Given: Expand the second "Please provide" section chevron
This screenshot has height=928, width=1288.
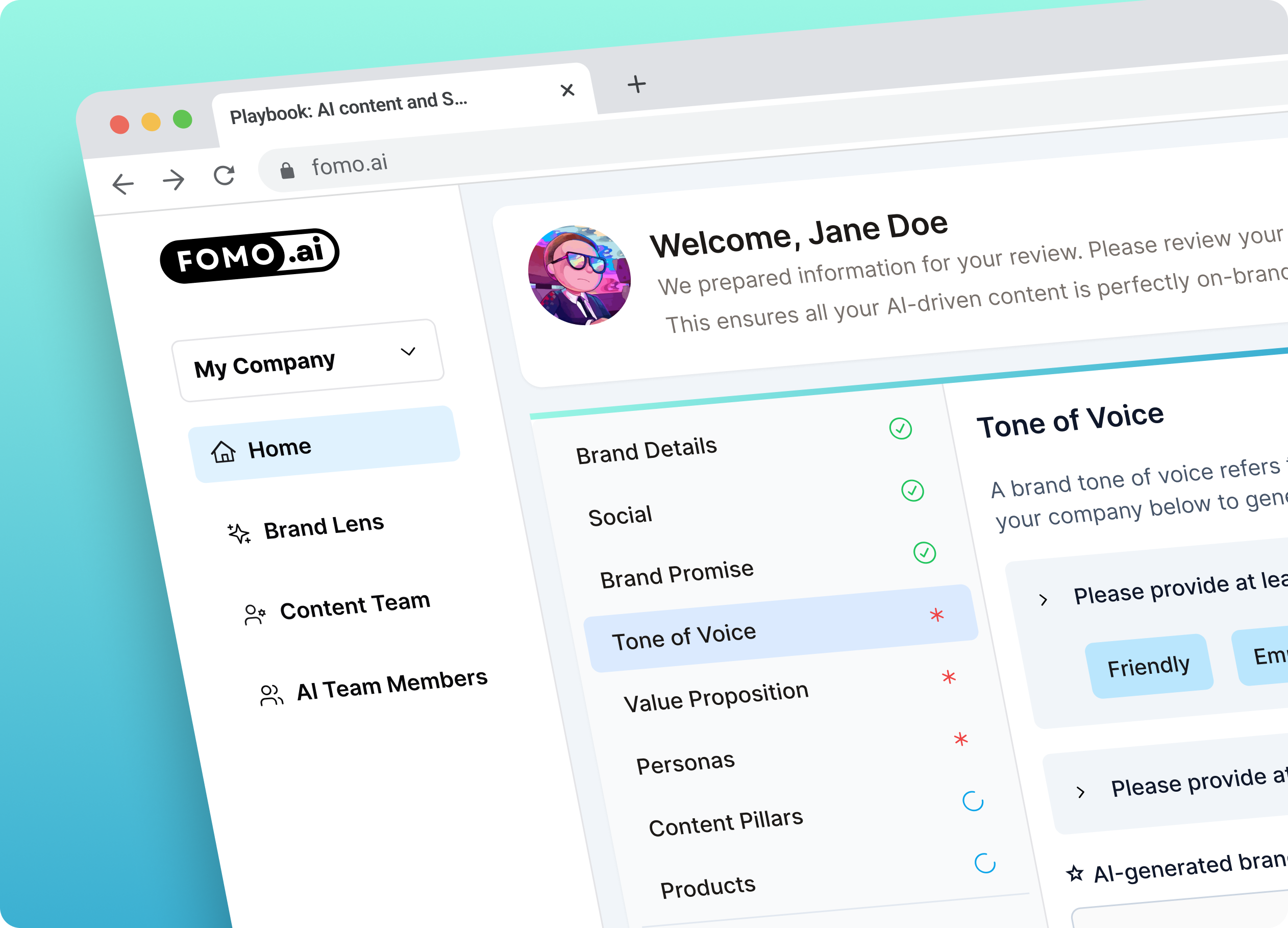Looking at the screenshot, I should pyautogui.click(x=1081, y=792).
